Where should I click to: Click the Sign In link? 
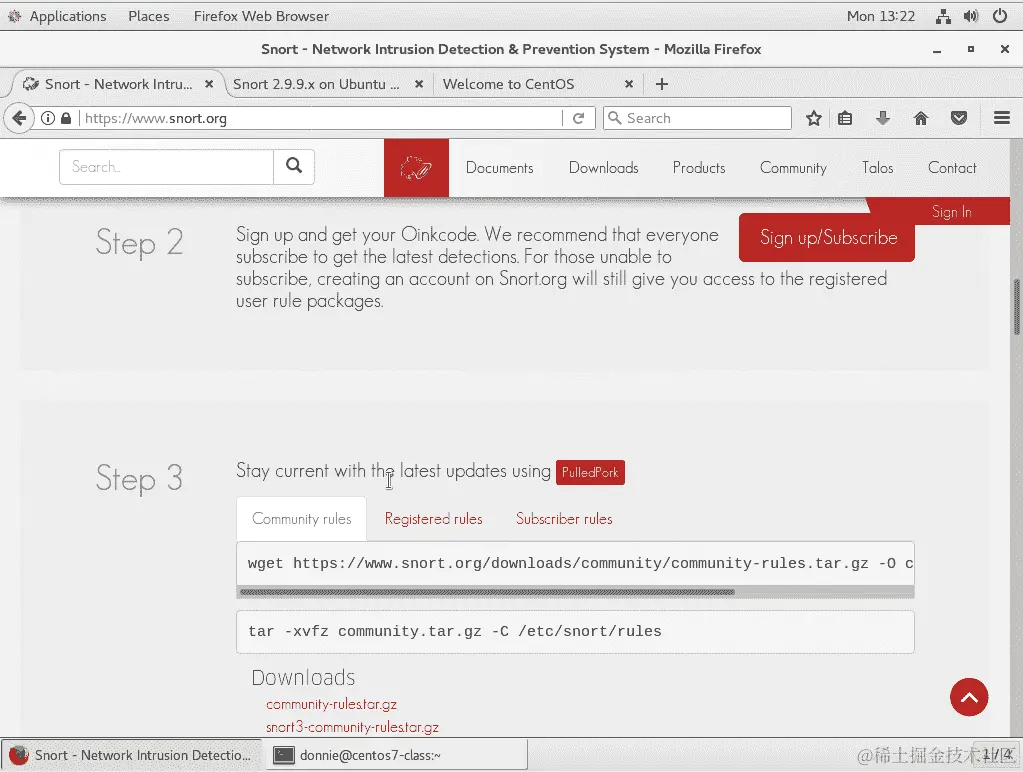(951, 211)
